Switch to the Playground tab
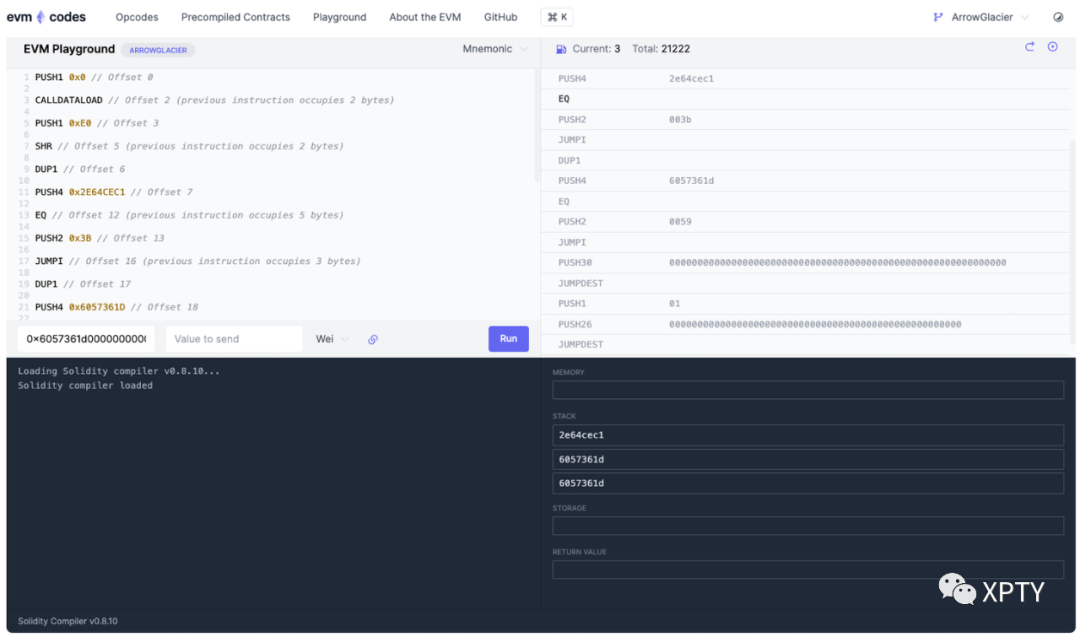Image resolution: width=1080 pixels, height=637 pixels. click(x=339, y=17)
